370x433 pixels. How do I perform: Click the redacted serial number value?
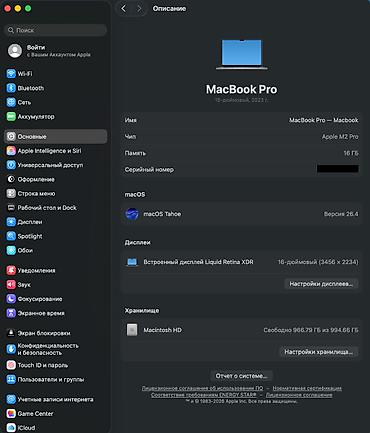338,169
